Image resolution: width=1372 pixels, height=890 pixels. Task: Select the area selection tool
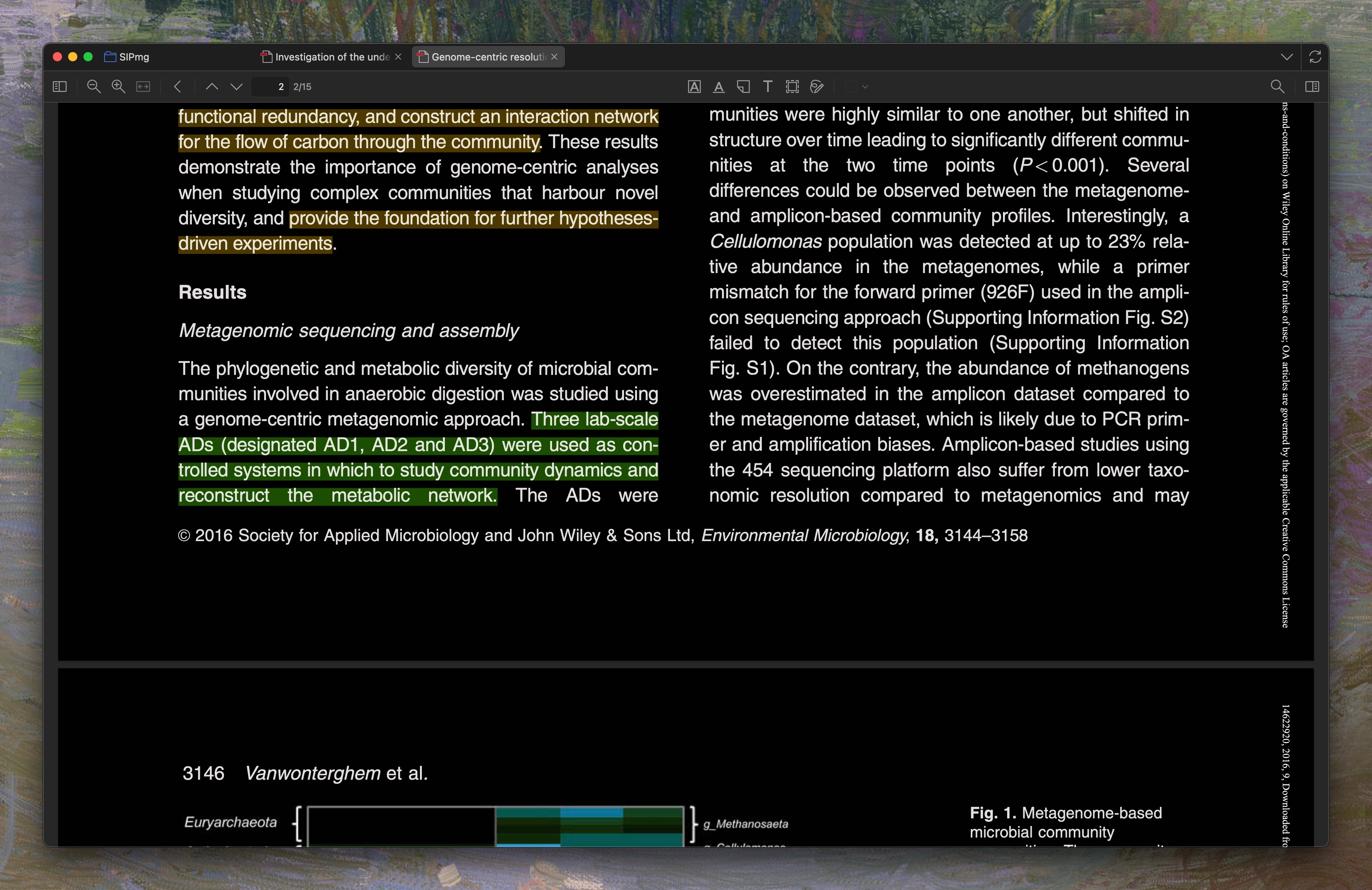[792, 87]
